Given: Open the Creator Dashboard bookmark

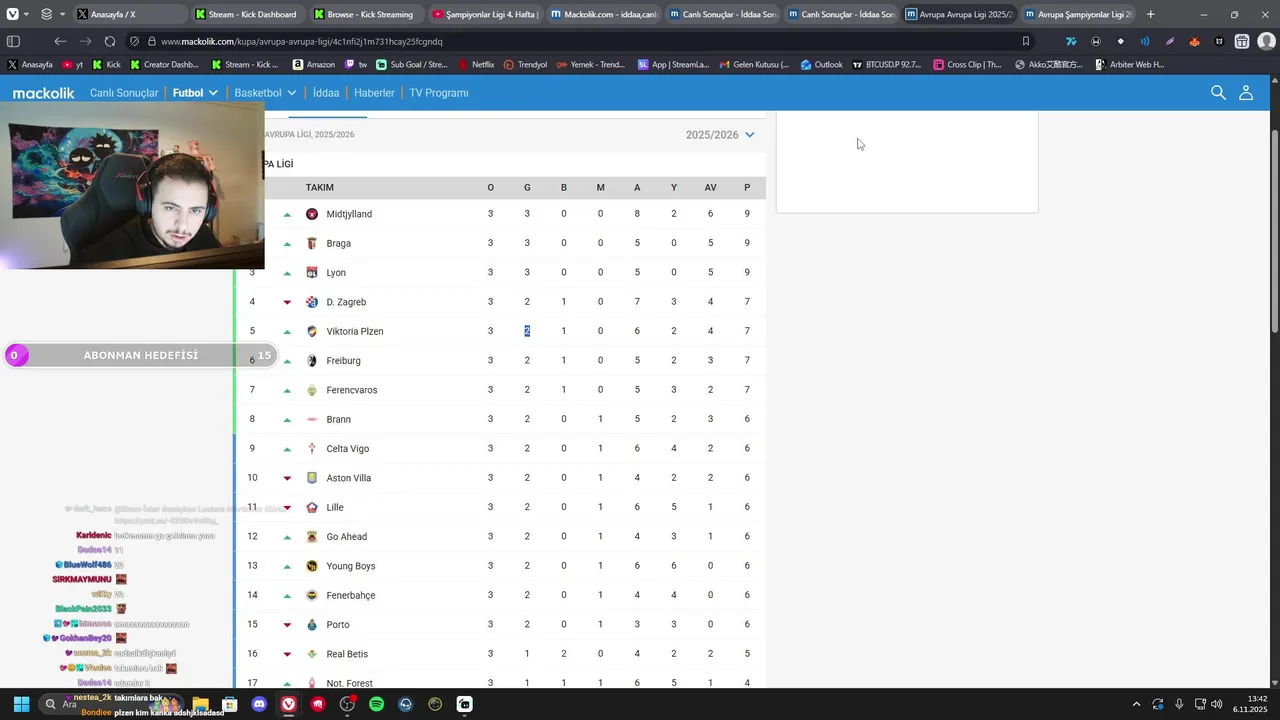Looking at the screenshot, I should click(164, 64).
